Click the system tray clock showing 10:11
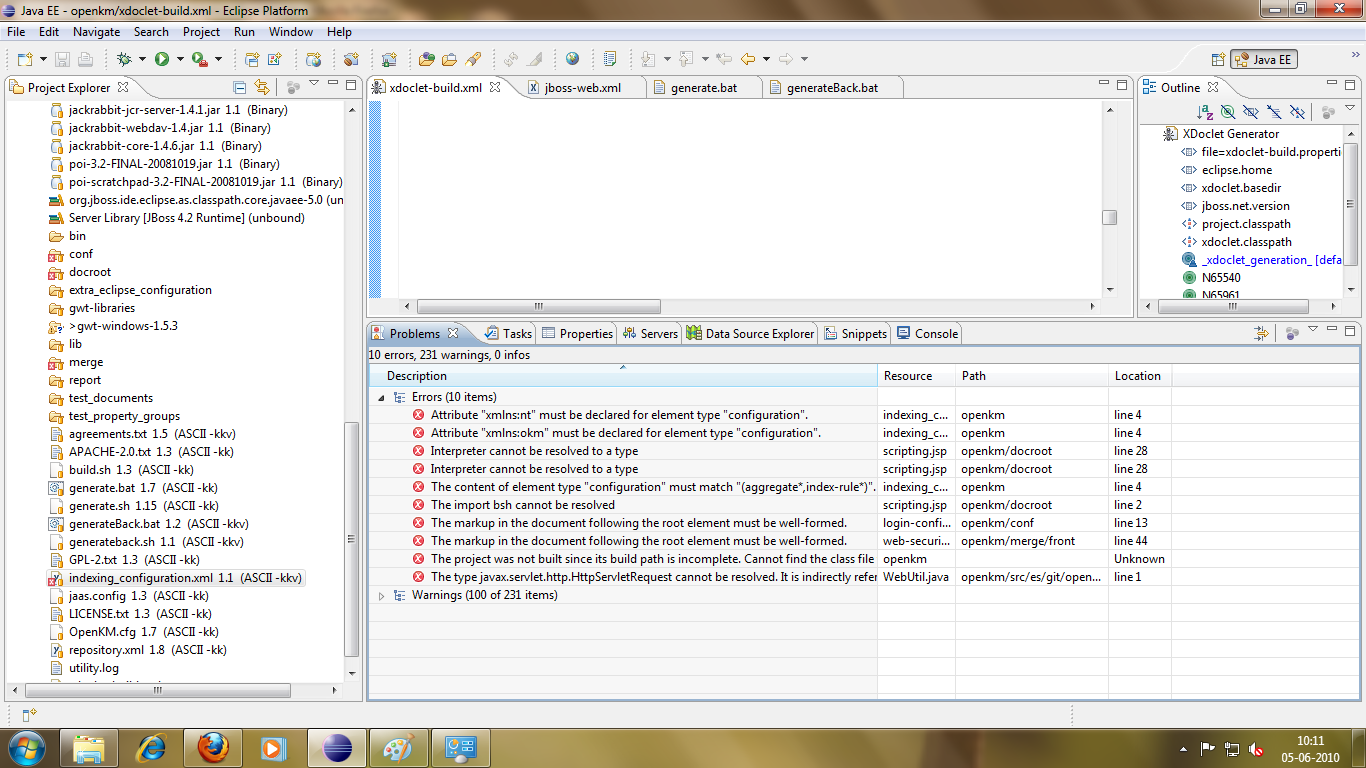This screenshot has width=1366, height=768. click(x=1310, y=741)
